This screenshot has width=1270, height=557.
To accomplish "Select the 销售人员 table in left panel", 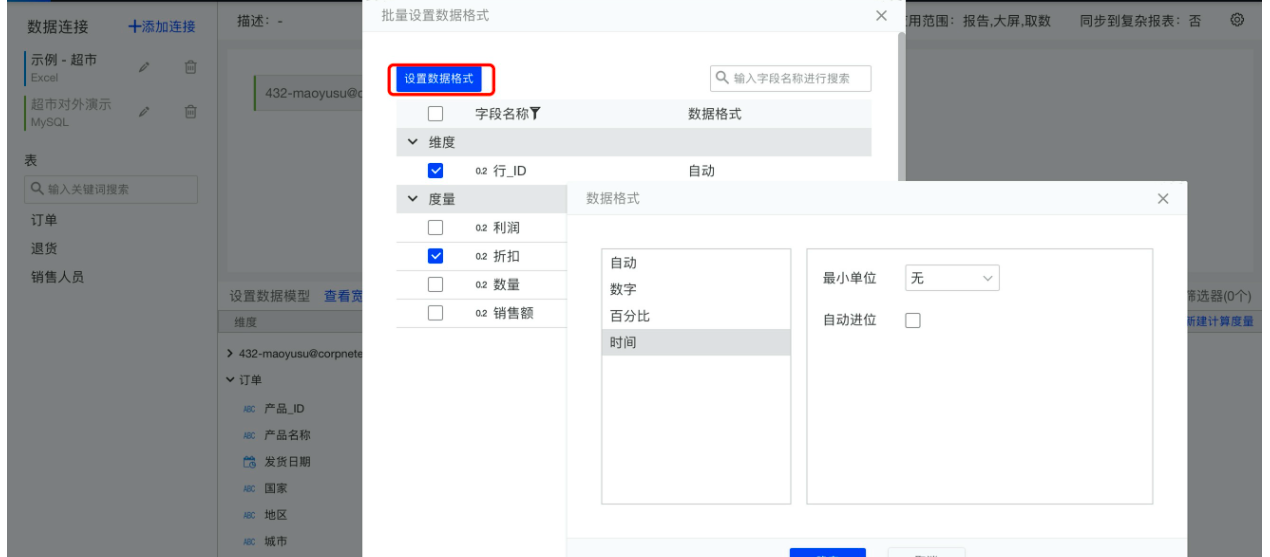I will 58,277.
